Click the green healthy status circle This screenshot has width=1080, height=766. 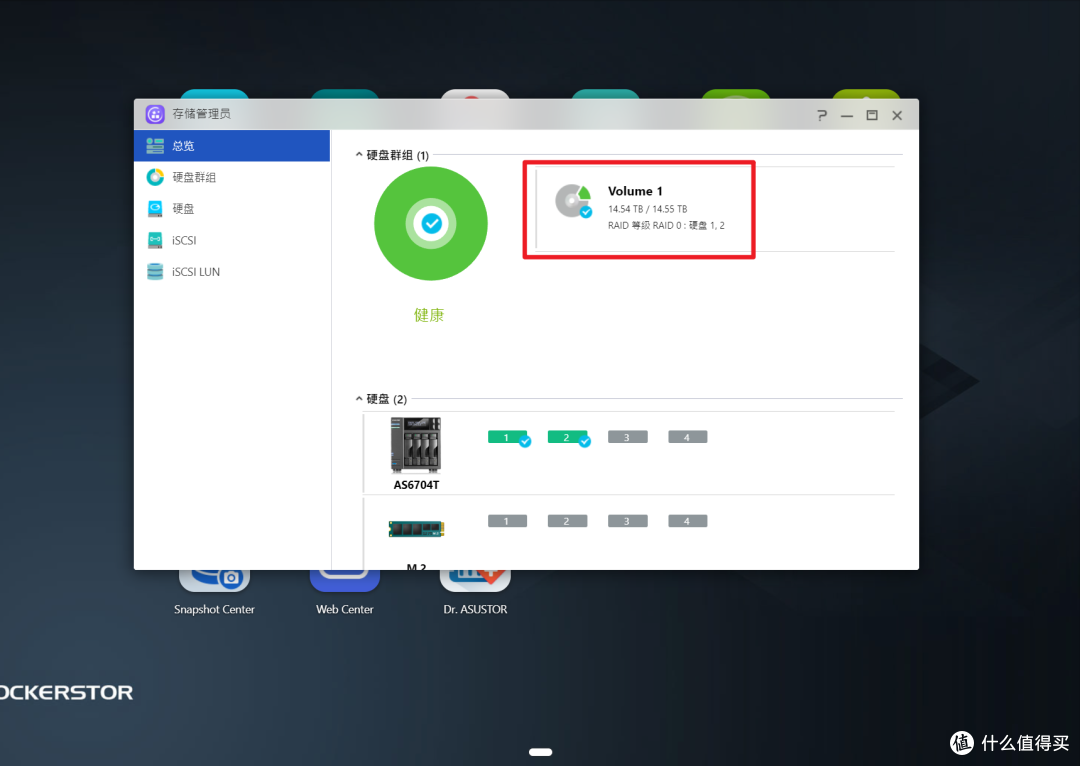pyautogui.click(x=431, y=224)
